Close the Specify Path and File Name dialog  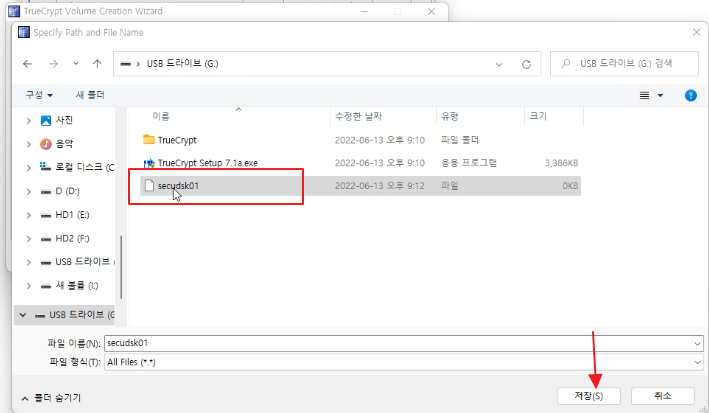(696, 32)
